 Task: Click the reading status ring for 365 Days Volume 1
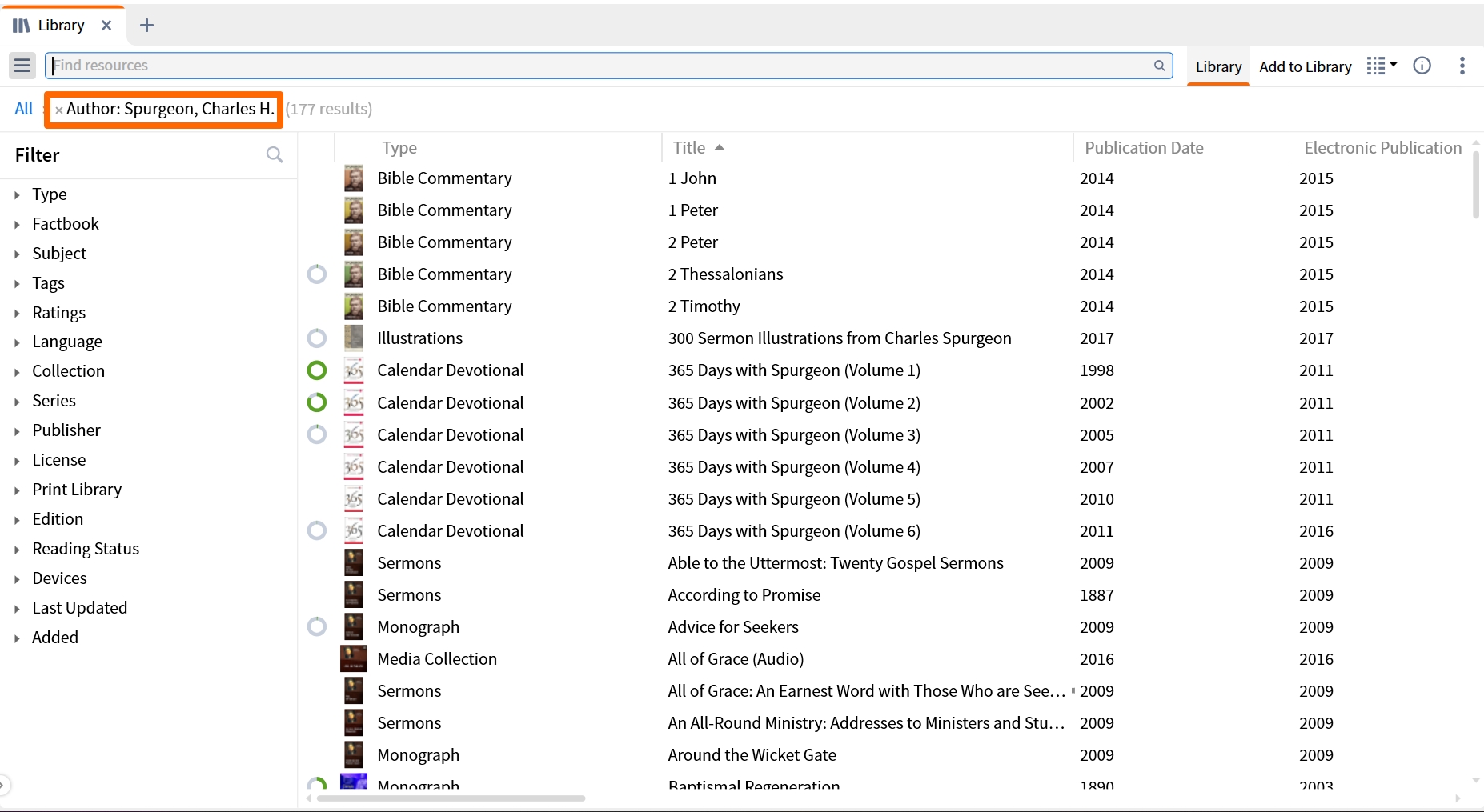coord(317,370)
